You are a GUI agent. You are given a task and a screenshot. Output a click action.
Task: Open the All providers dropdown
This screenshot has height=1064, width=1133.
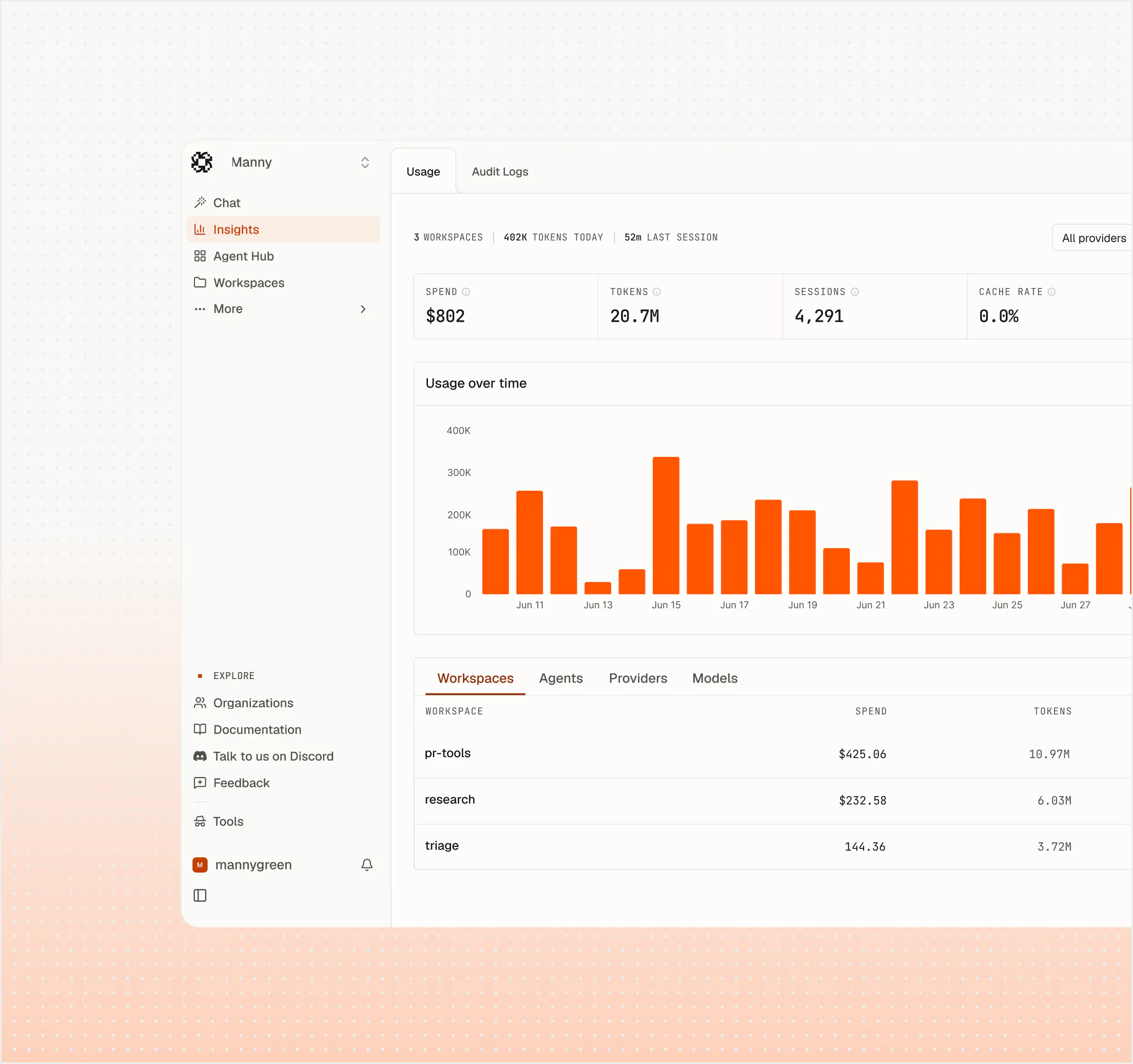point(1092,238)
